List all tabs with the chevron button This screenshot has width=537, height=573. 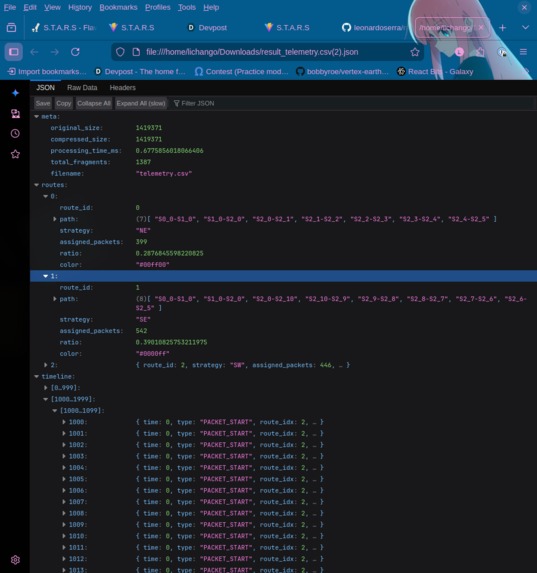tap(525, 27)
